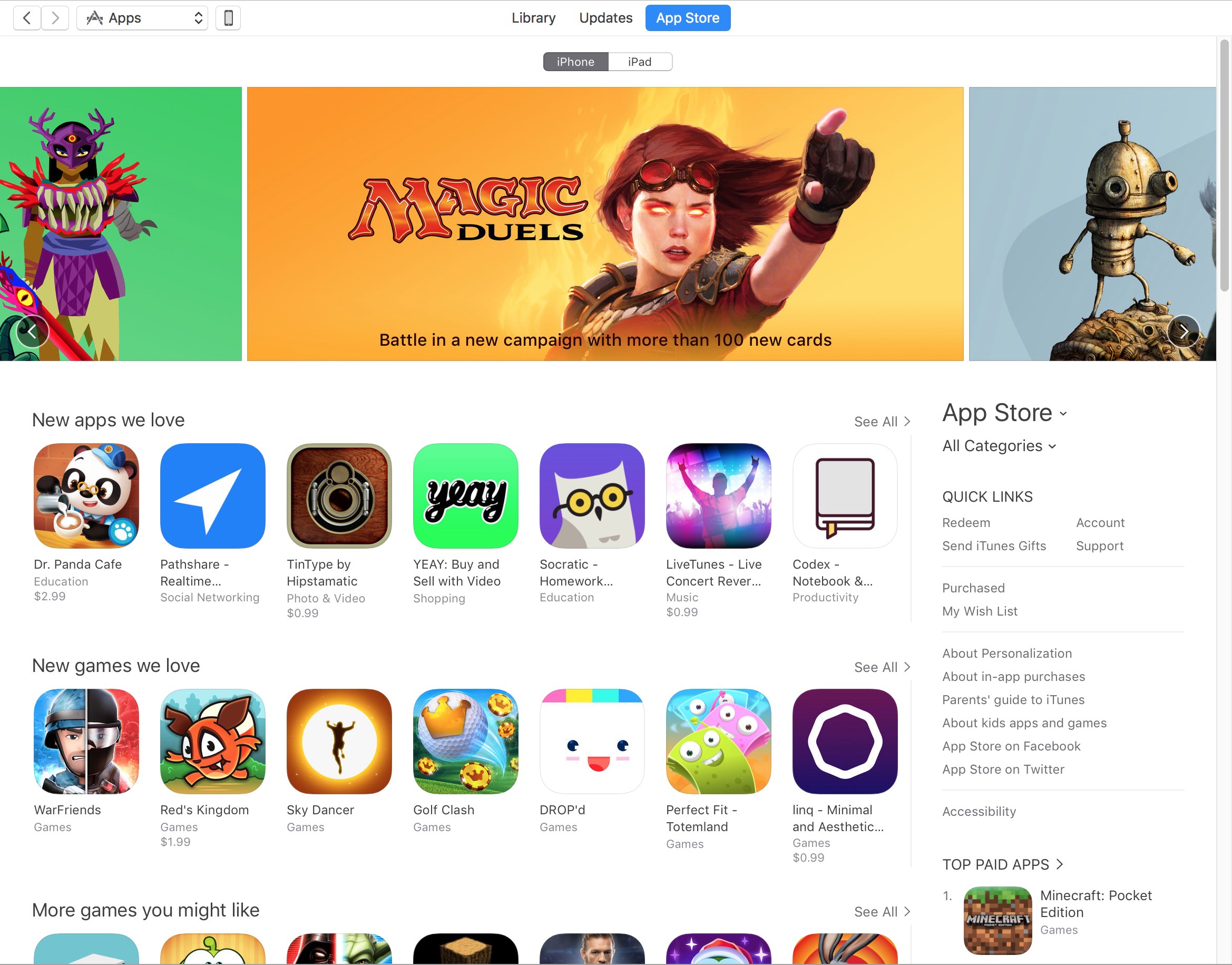Image resolution: width=1232 pixels, height=965 pixels.
Task: Open the Apps media type dropdown
Action: click(x=142, y=18)
